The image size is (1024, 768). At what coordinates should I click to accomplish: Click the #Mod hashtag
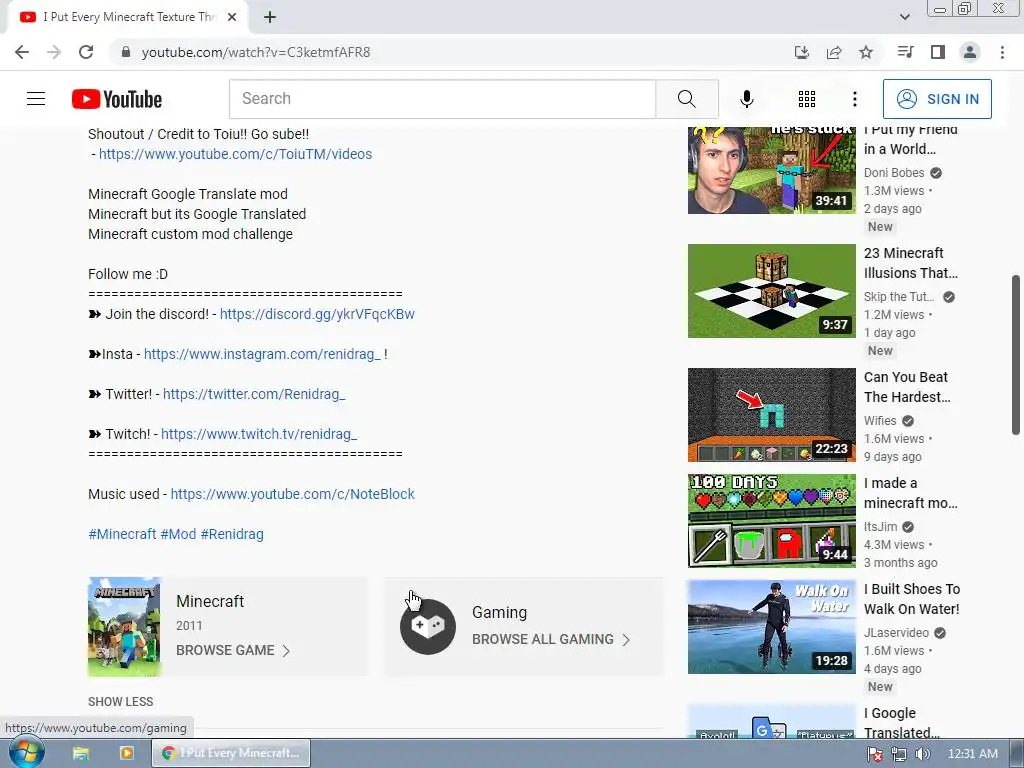click(178, 534)
